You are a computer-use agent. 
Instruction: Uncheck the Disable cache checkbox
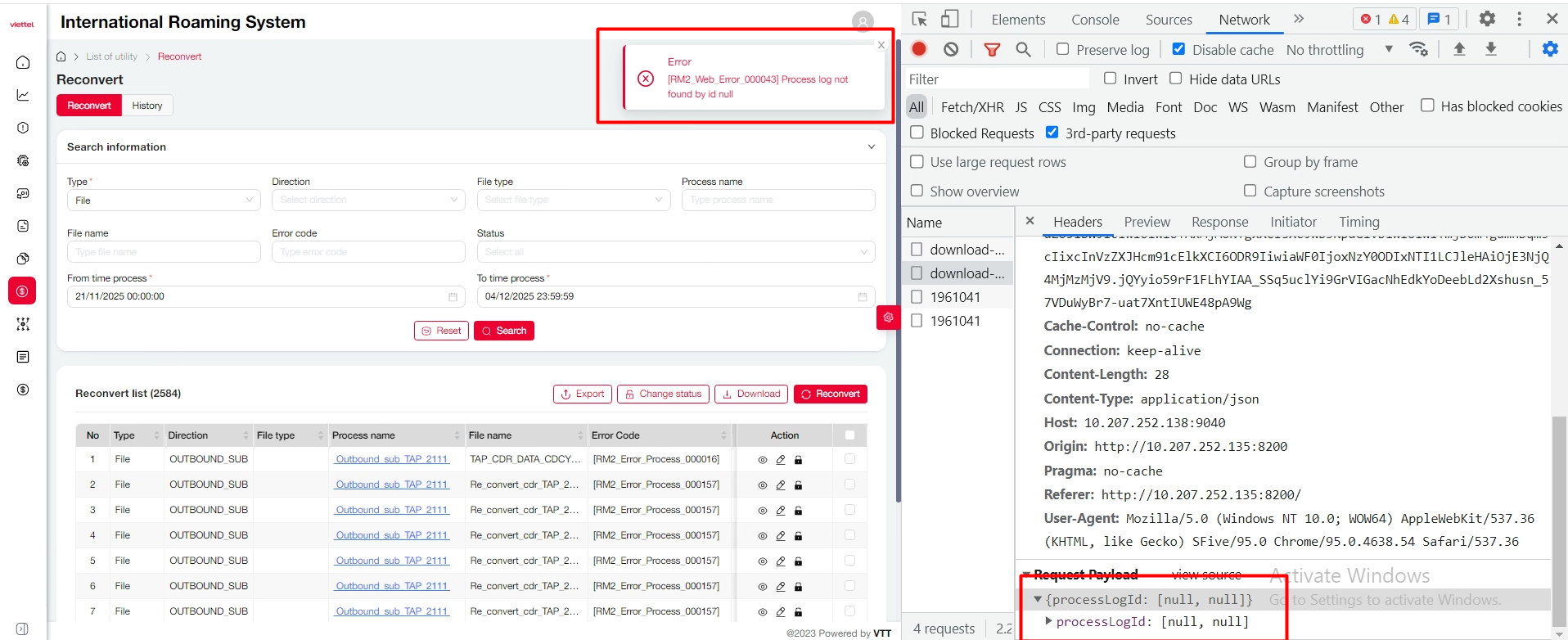tap(1178, 49)
